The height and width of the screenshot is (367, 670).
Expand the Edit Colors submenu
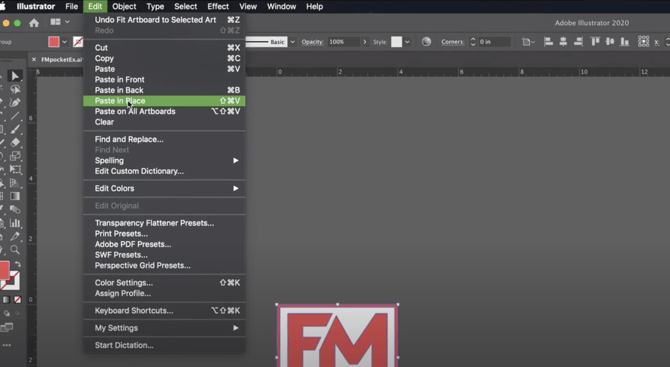click(164, 188)
